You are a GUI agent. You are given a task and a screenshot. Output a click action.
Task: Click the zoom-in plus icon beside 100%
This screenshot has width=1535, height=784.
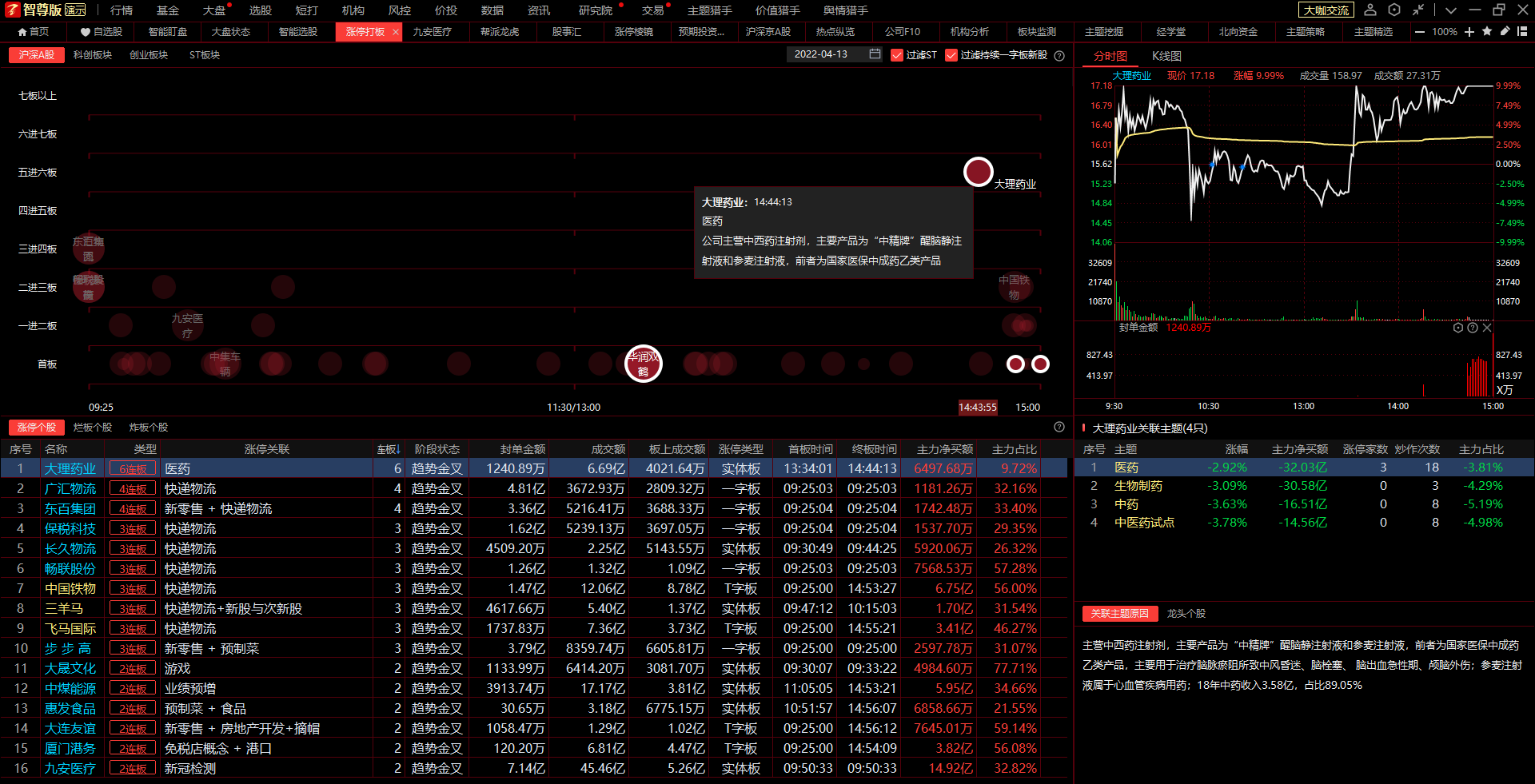(1469, 32)
